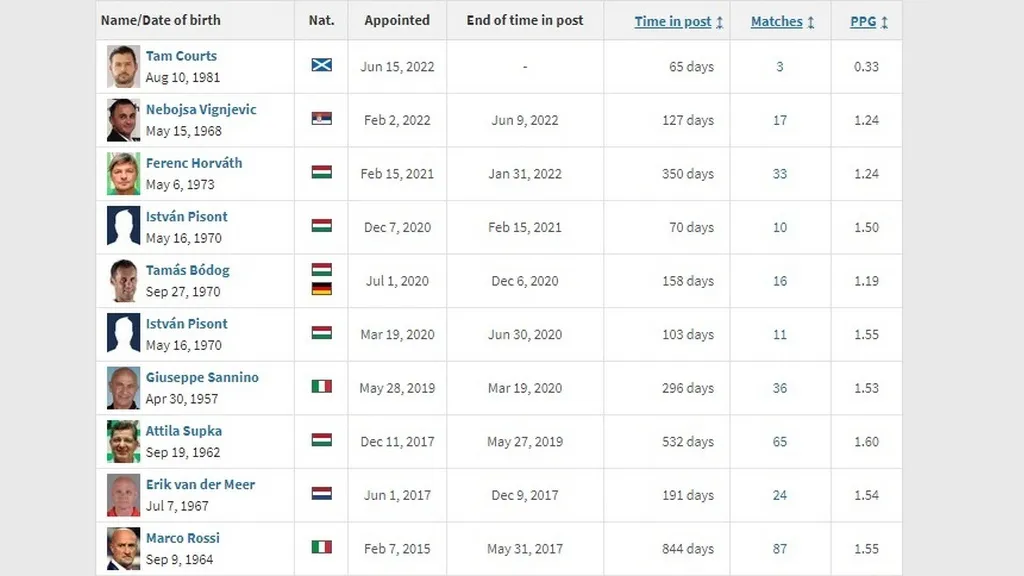This screenshot has height=576, width=1024.
Task: Open Marco Rossi's 87 matches link
Action: click(x=780, y=548)
